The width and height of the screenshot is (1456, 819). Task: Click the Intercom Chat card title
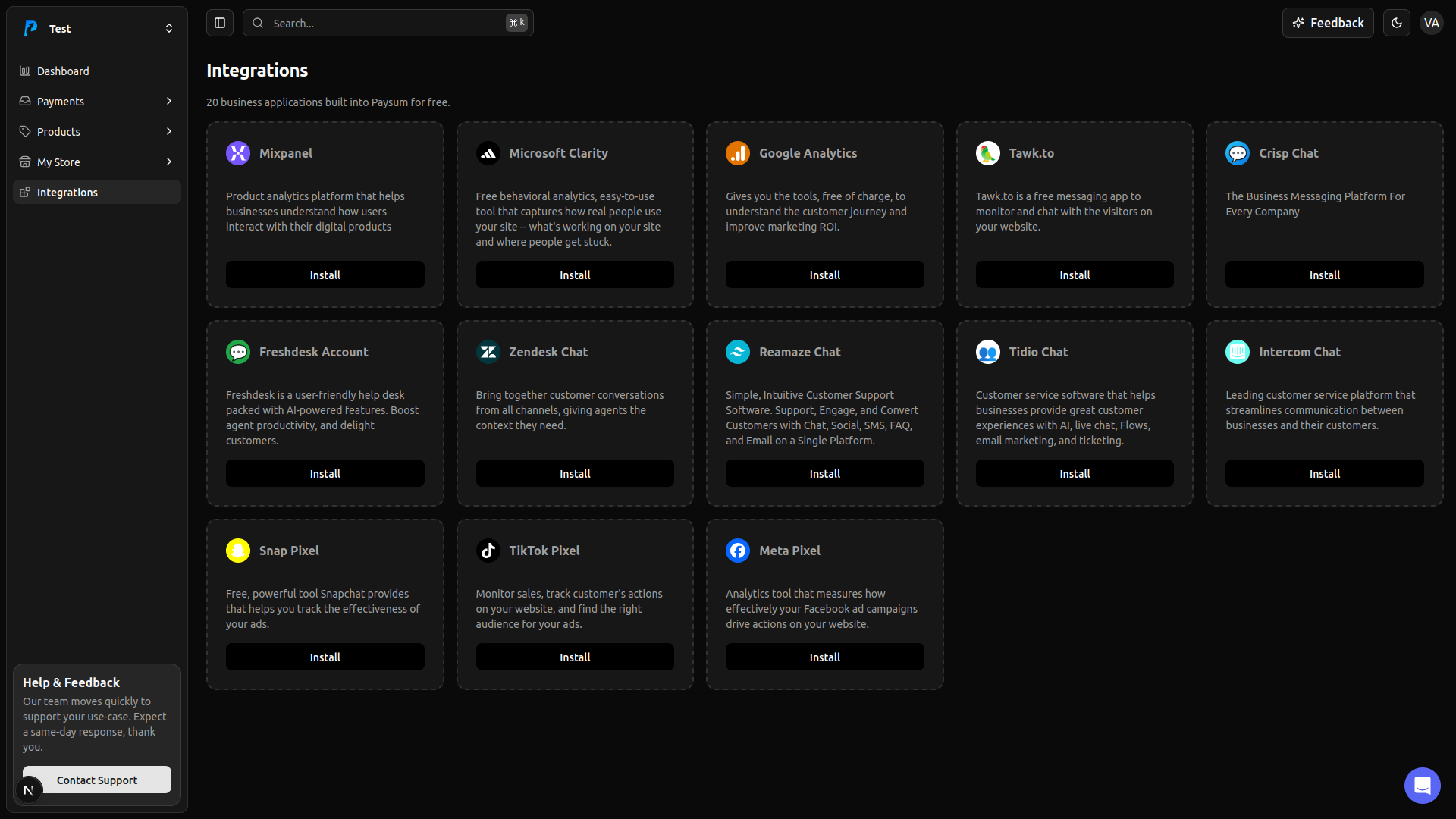[x=1299, y=352]
